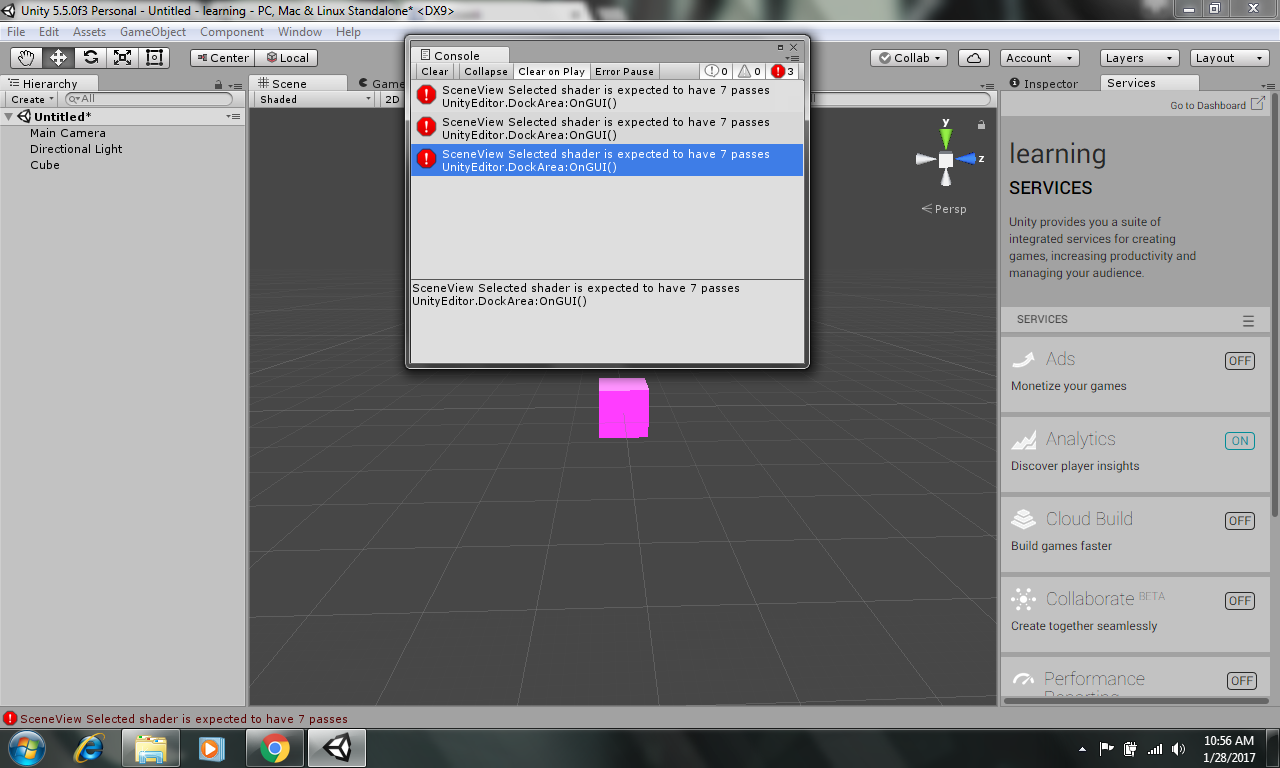Toggle warning messages filter in Console
Viewport: 1280px width, 768px height.
point(750,72)
